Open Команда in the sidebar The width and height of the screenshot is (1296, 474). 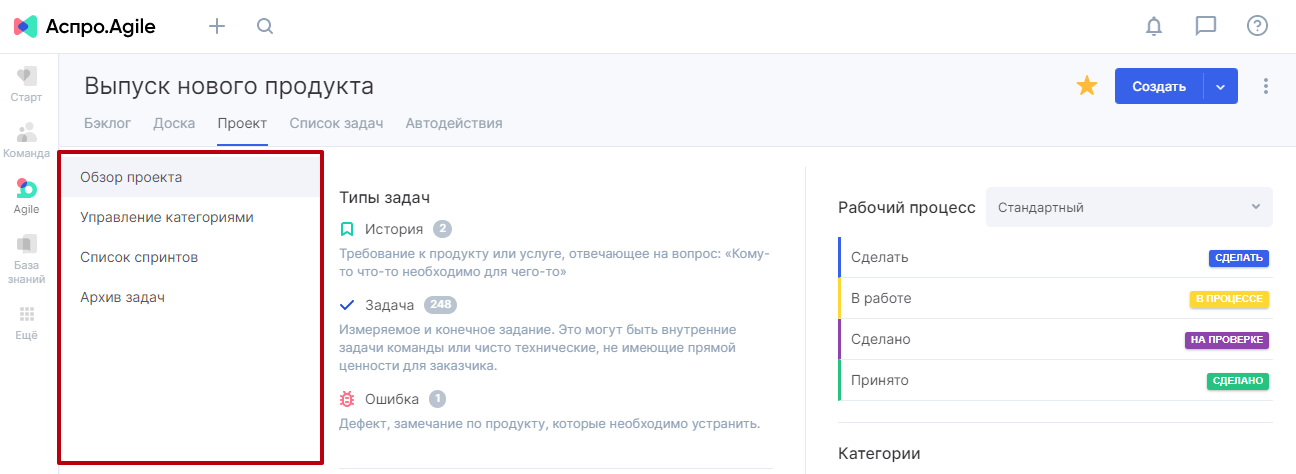[x=27, y=140]
